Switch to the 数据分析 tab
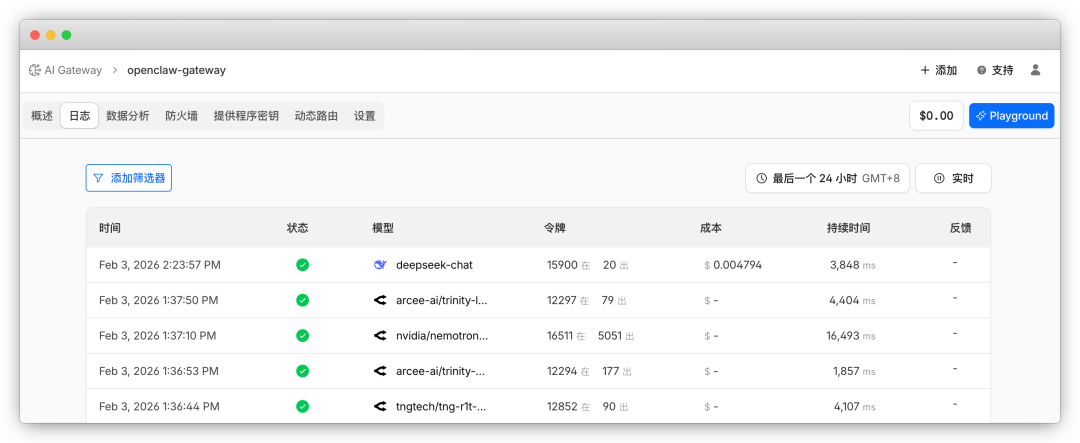 pyautogui.click(x=127, y=116)
